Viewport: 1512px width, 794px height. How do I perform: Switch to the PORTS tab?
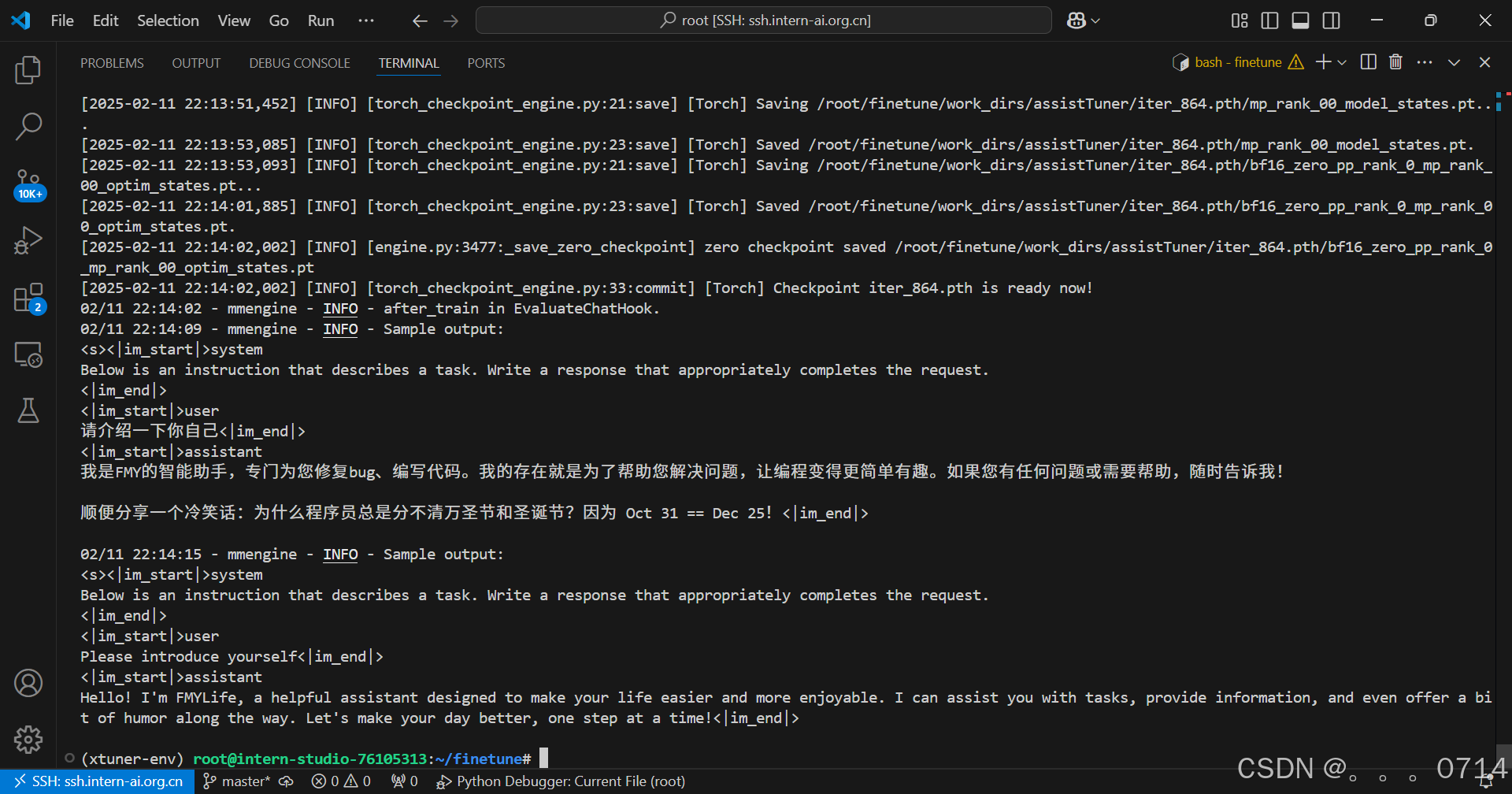click(x=486, y=63)
